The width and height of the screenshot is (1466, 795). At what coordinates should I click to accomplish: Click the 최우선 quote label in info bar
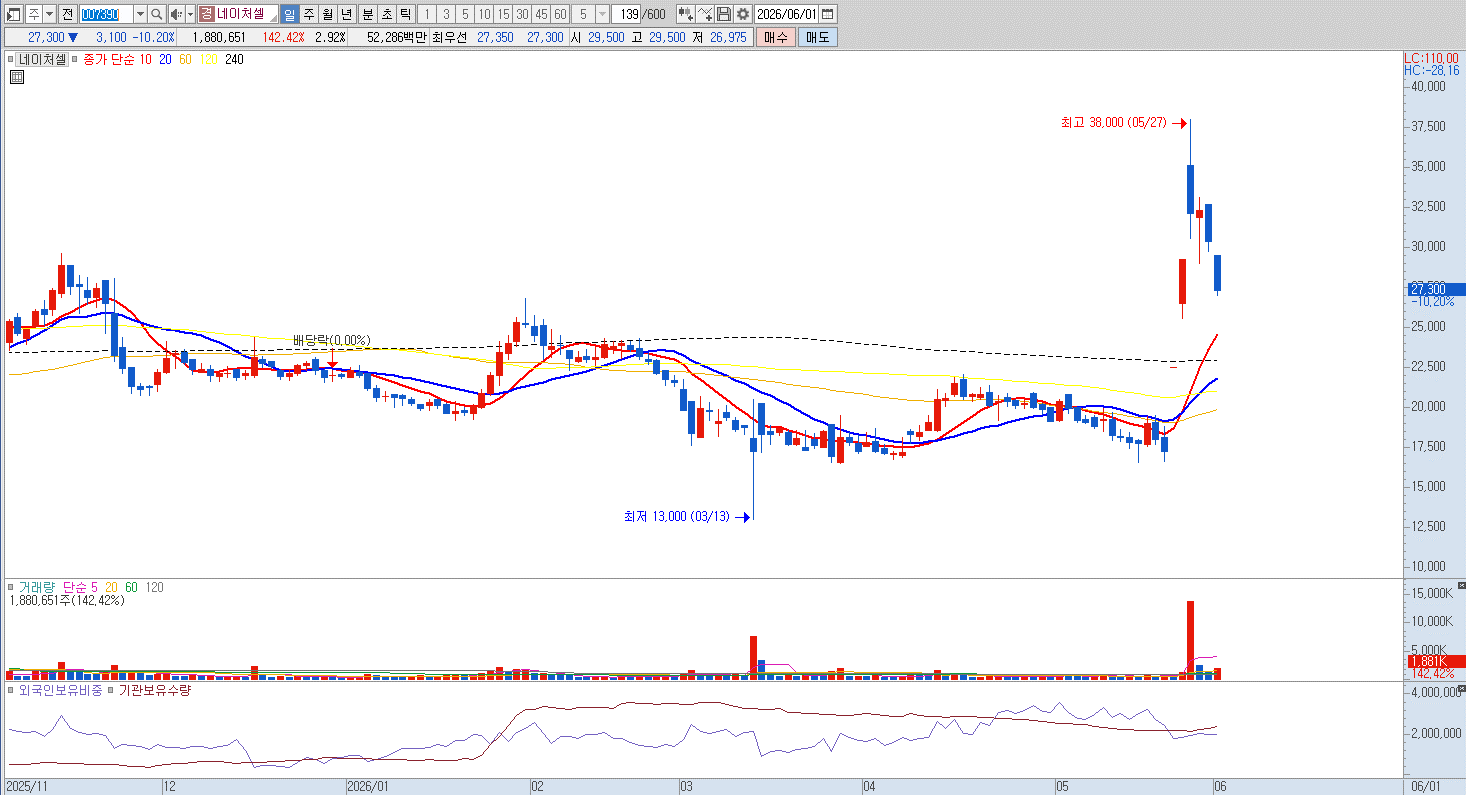tap(449, 37)
